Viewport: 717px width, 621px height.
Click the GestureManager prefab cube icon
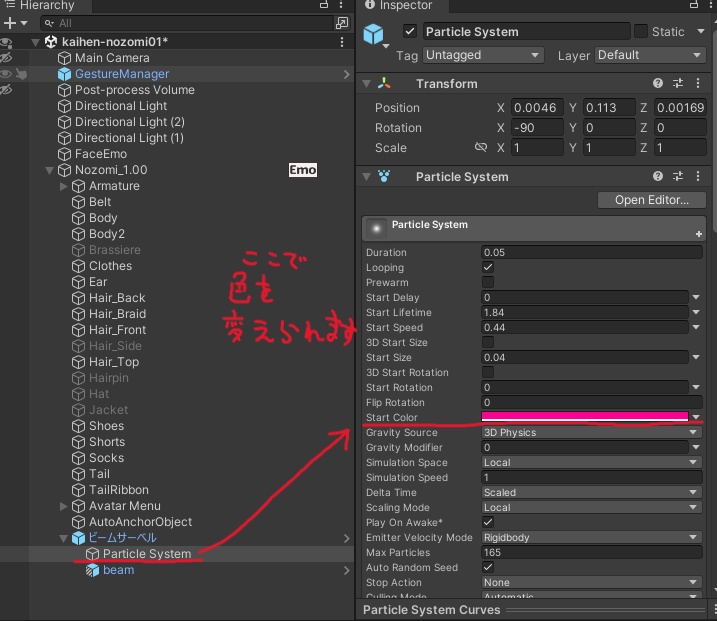click(x=64, y=74)
